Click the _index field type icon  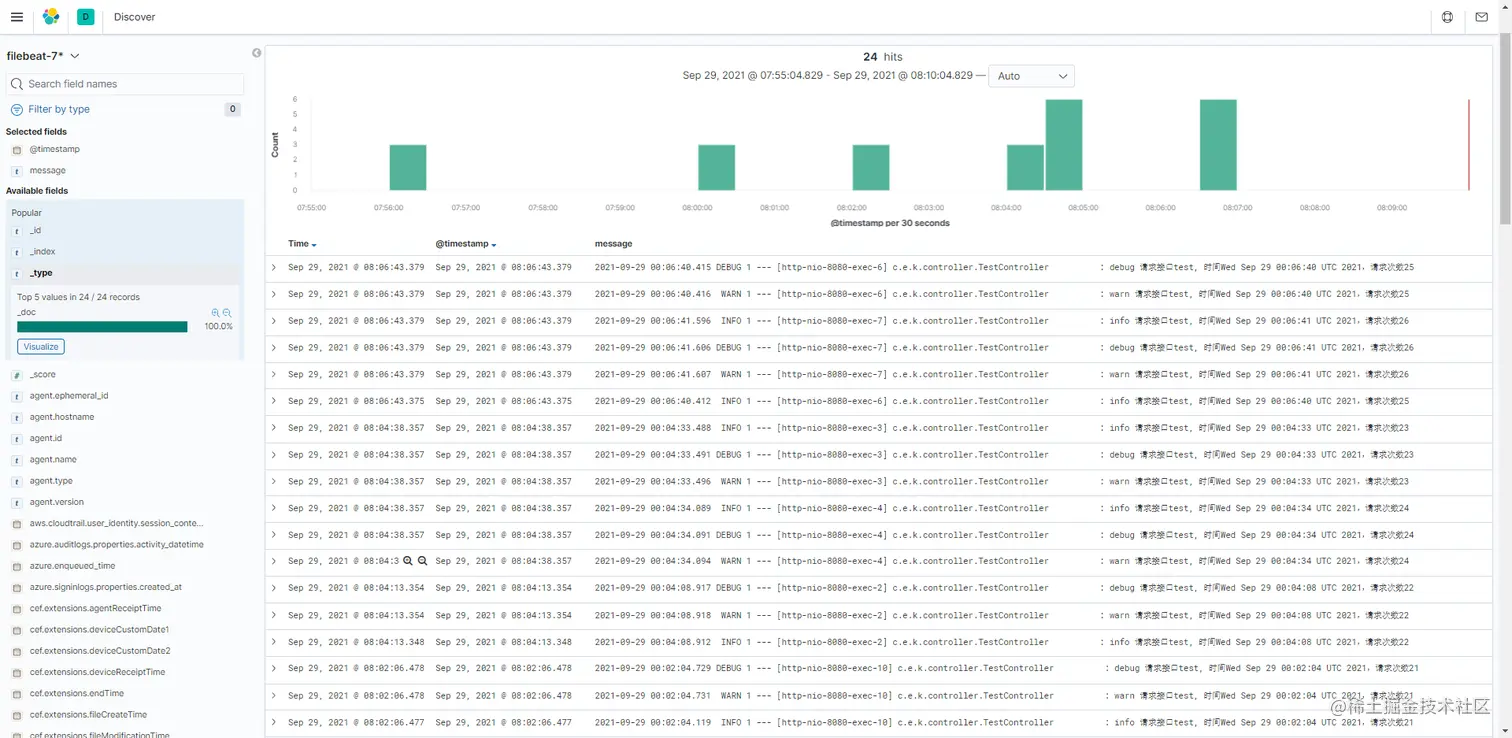tap(17, 252)
